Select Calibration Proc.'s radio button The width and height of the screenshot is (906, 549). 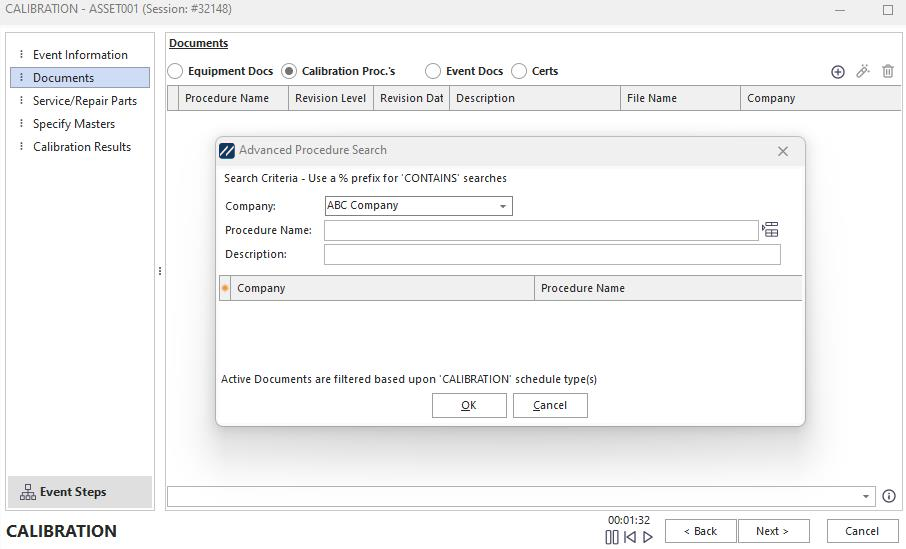pyautogui.click(x=289, y=71)
